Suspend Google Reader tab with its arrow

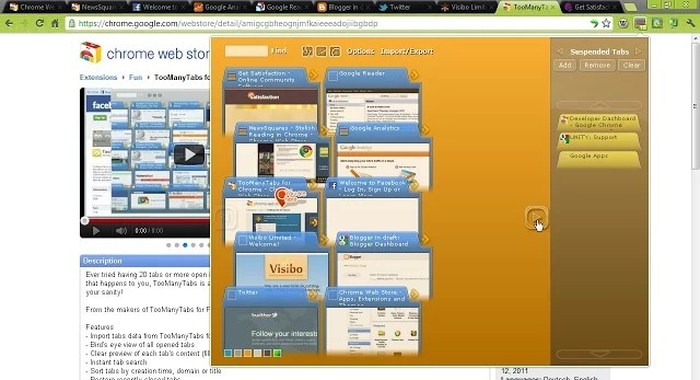[x=414, y=75]
